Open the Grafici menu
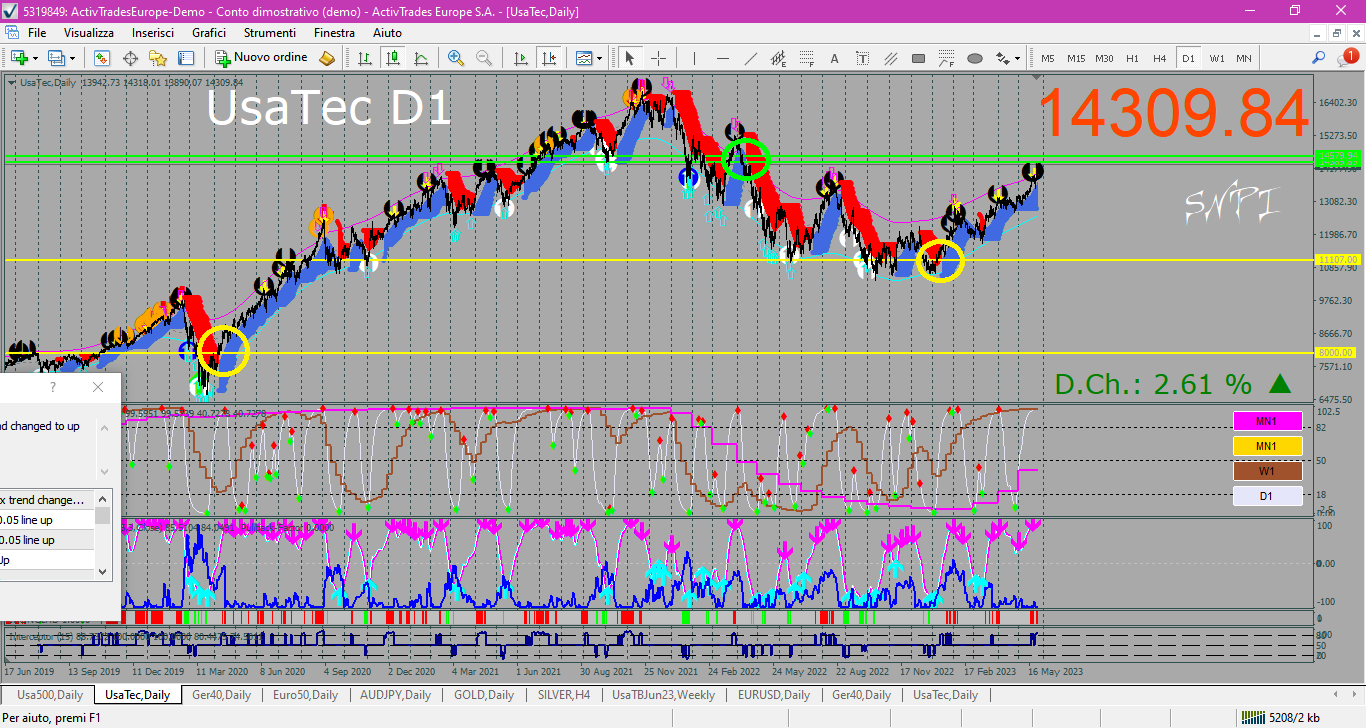 click(x=209, y=33)
